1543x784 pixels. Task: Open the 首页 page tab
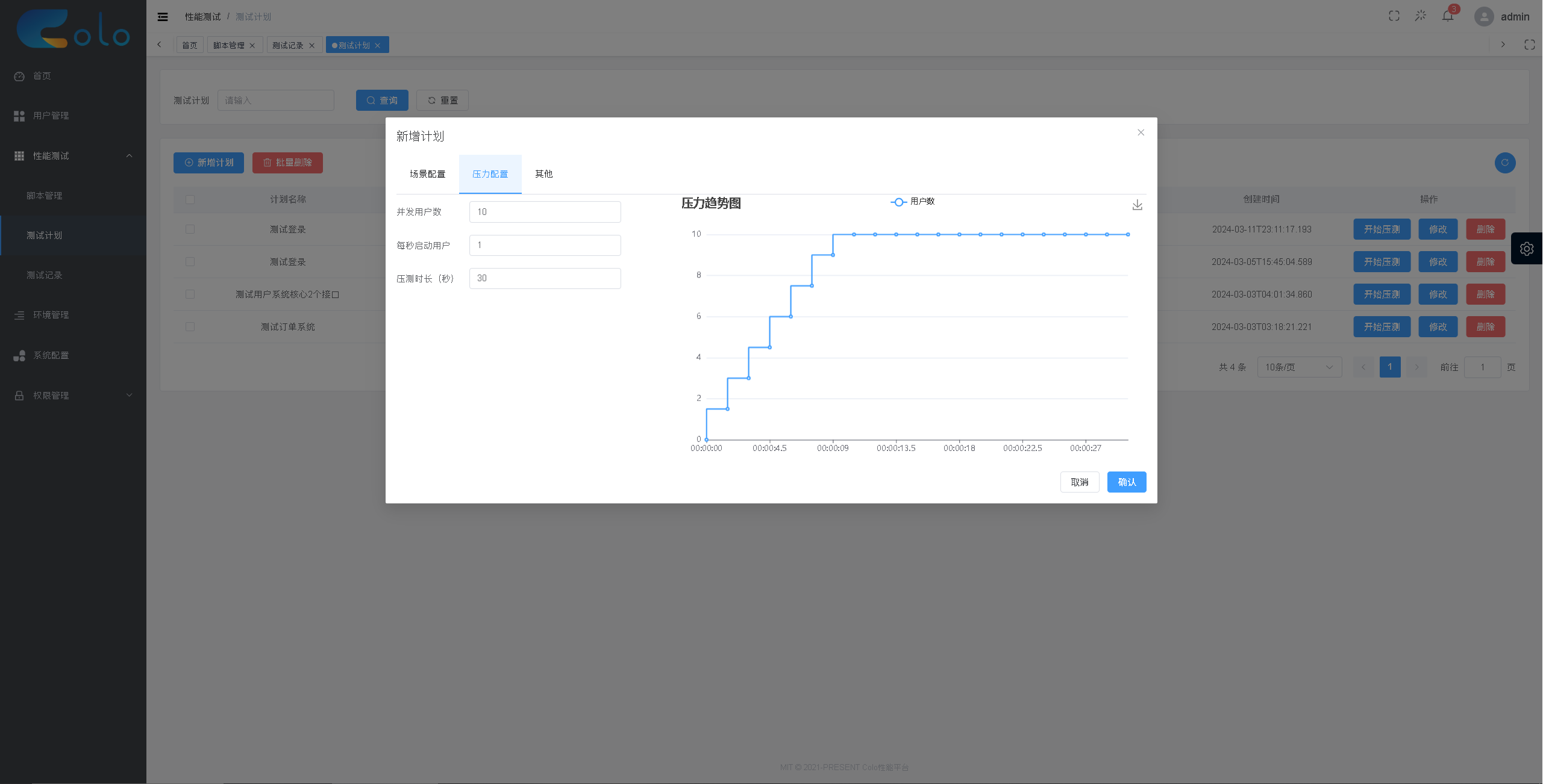pos(190,45)
